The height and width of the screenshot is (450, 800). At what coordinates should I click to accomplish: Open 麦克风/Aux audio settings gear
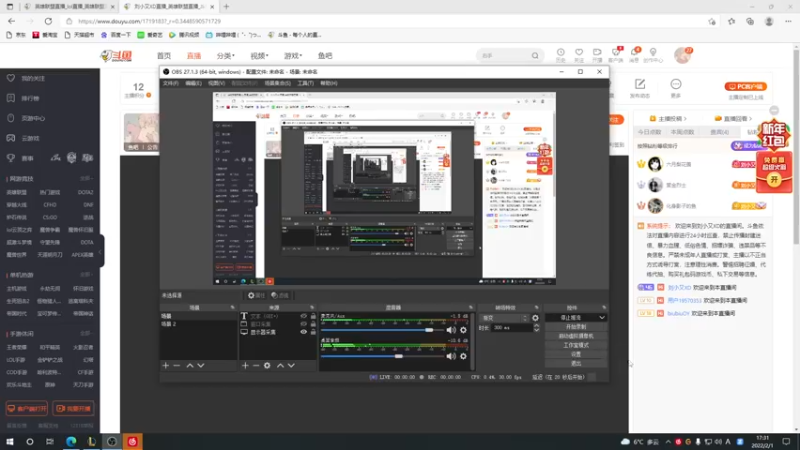tap(463, 330)
